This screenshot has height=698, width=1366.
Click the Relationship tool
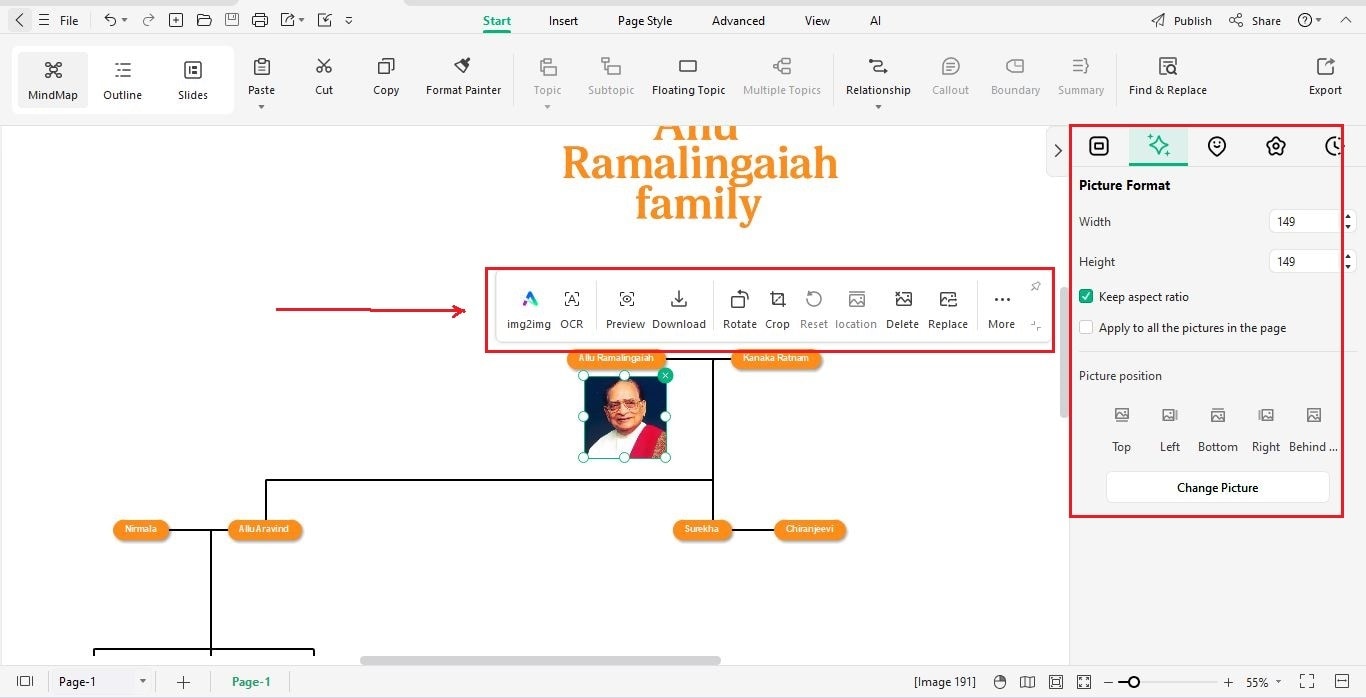click(x=878, y=76)
